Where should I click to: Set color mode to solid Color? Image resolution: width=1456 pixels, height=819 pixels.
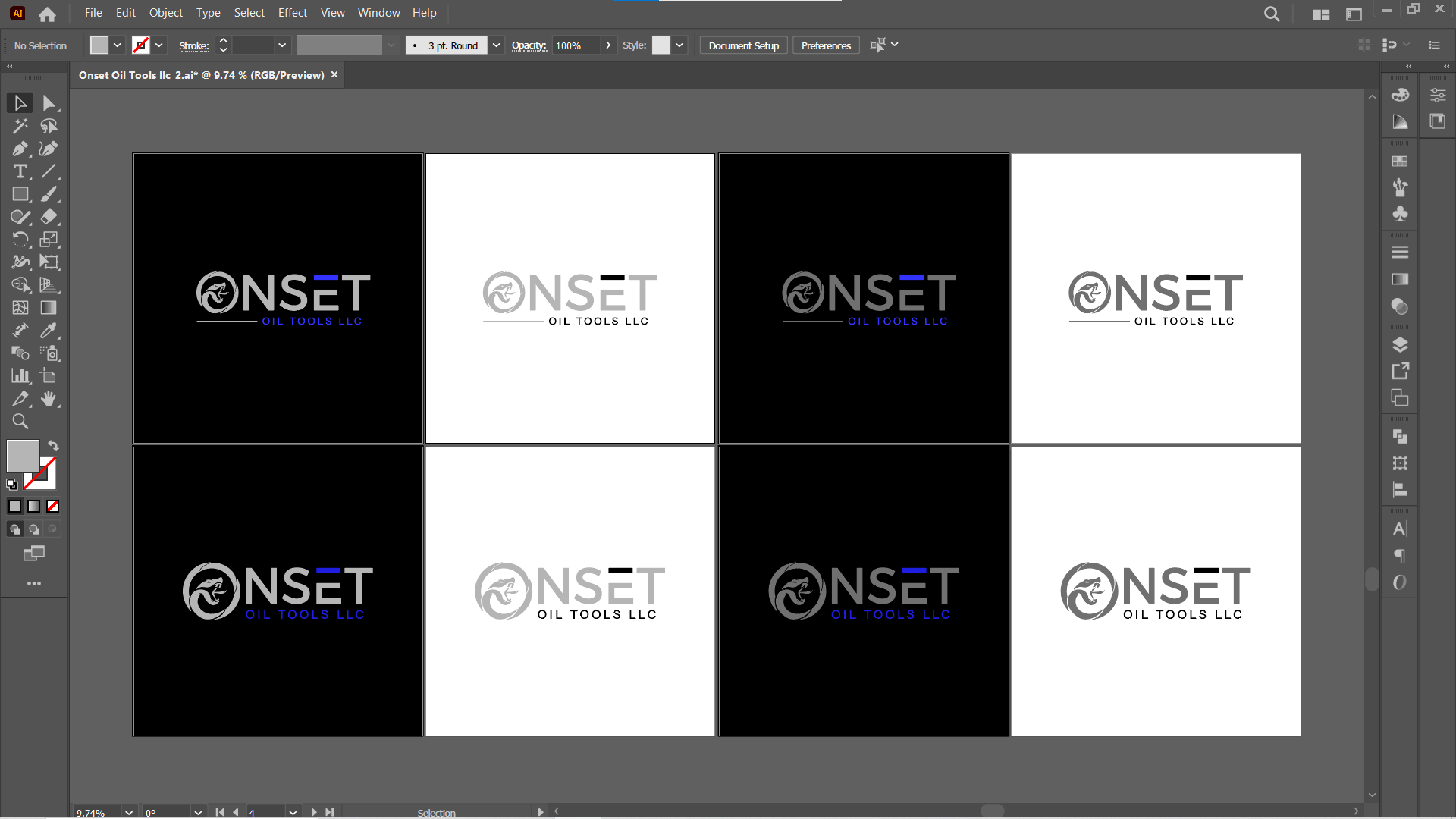click(15, 507)
